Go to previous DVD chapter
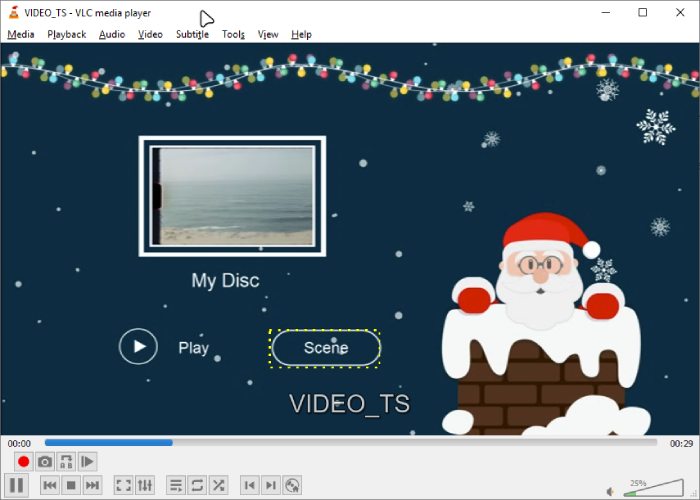This screenshot has width=700, height=500. coord(250,485)
